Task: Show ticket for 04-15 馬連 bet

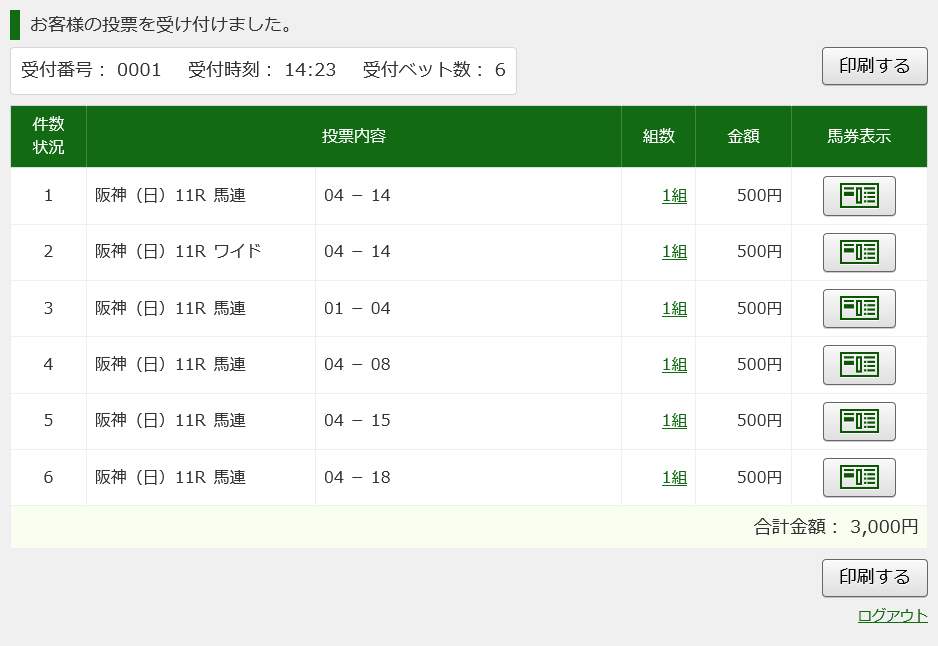Action: click(859, 421)
